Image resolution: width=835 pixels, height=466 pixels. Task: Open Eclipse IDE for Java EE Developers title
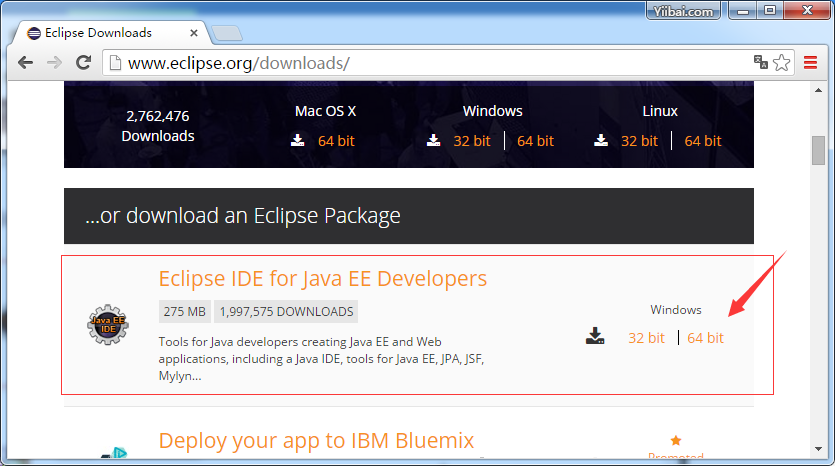pyautogui.click(x=322, y=278)
